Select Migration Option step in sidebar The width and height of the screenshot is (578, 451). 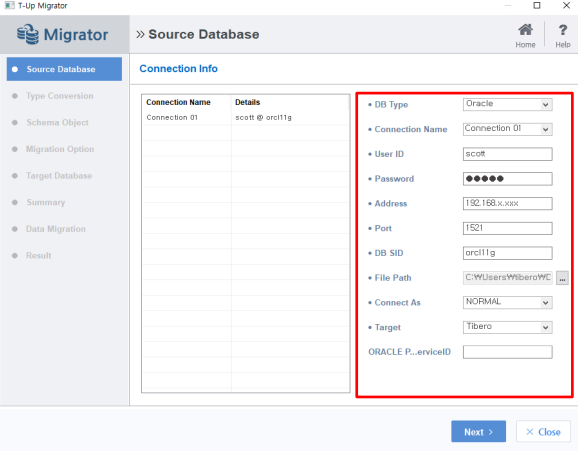click(60, 149)
